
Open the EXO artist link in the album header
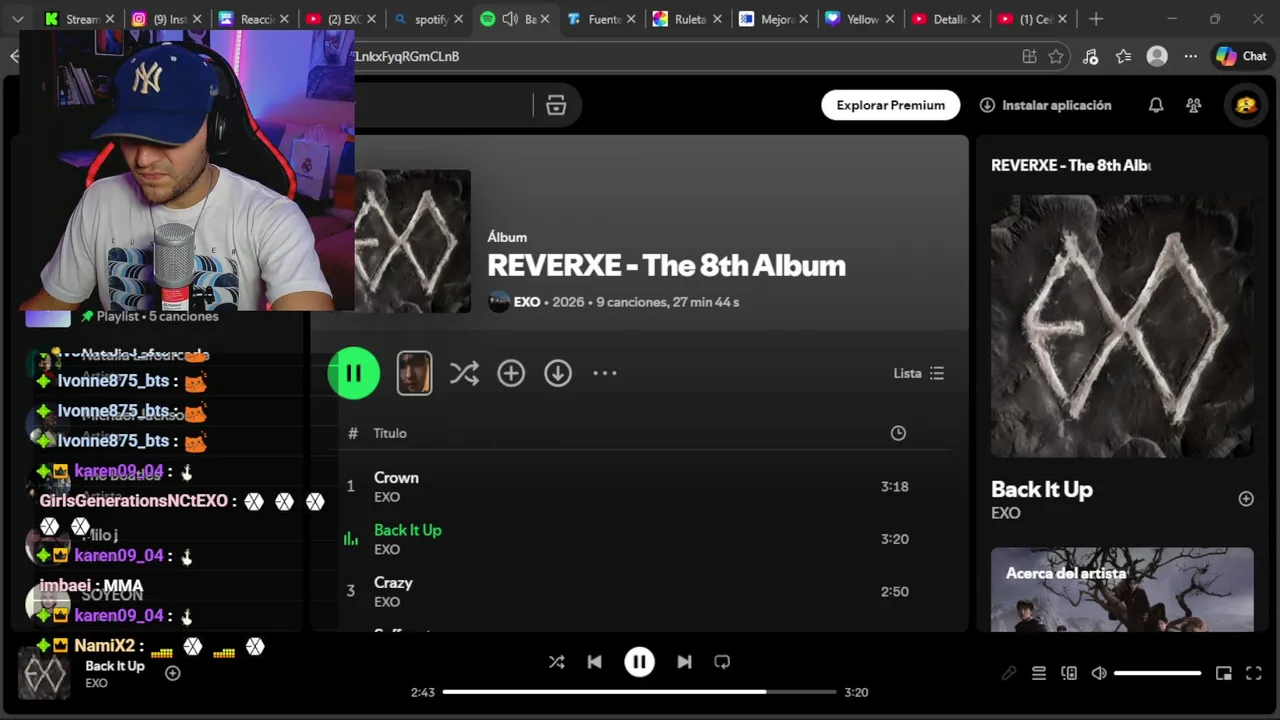point(526,302)
